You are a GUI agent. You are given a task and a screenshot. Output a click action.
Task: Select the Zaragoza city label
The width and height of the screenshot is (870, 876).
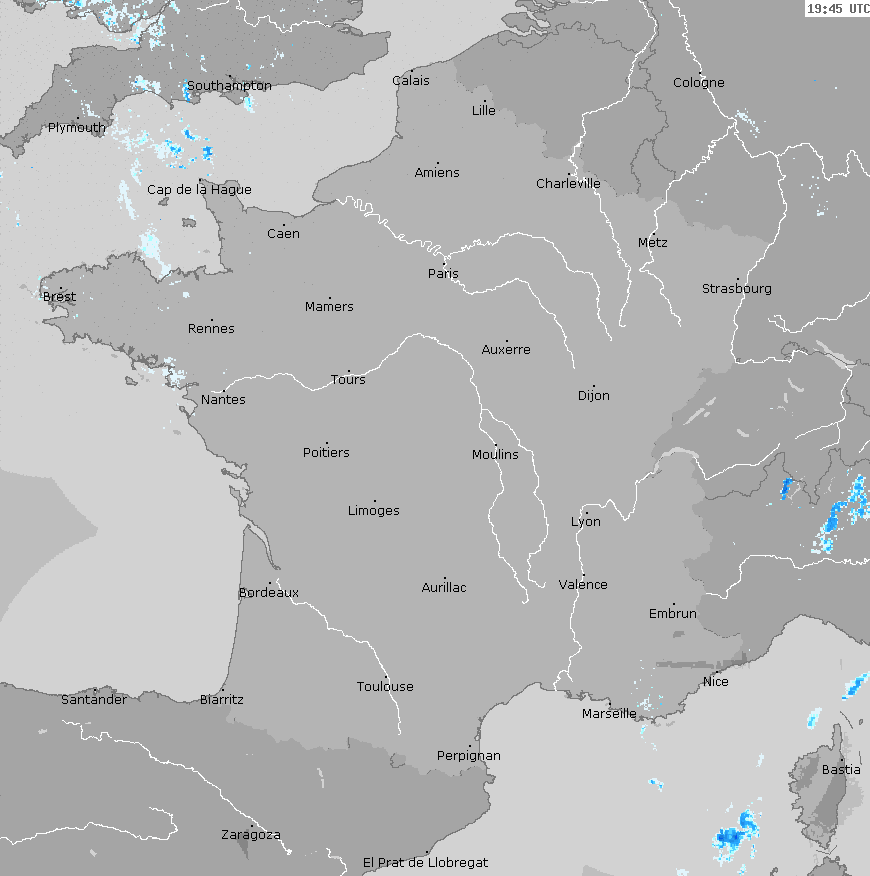pyautogui.click(x=250, y=835)
